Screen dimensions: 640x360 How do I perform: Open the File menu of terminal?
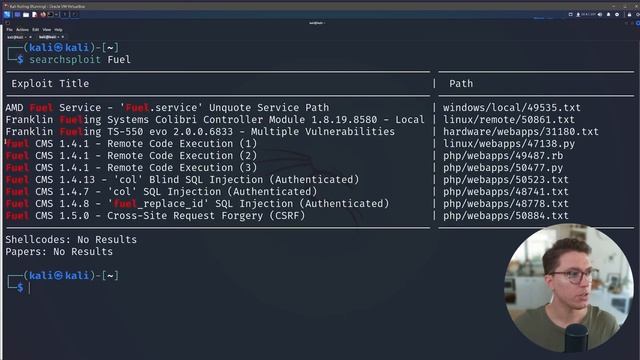coord(9,30)
